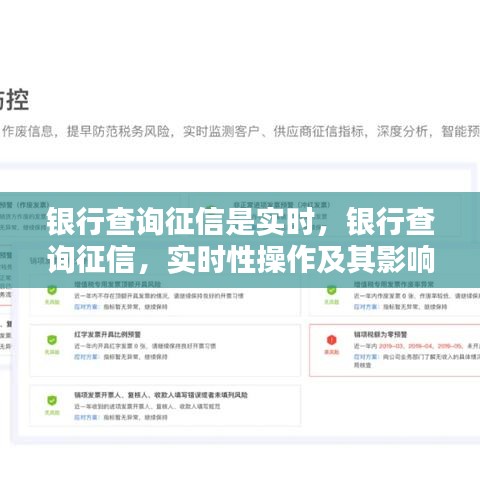Image resolution: width=480 pixels, height=480 pixels.
Task: Click red warning hexagon icon in 销项税额为零预警 card
Action: pos(331,340)
